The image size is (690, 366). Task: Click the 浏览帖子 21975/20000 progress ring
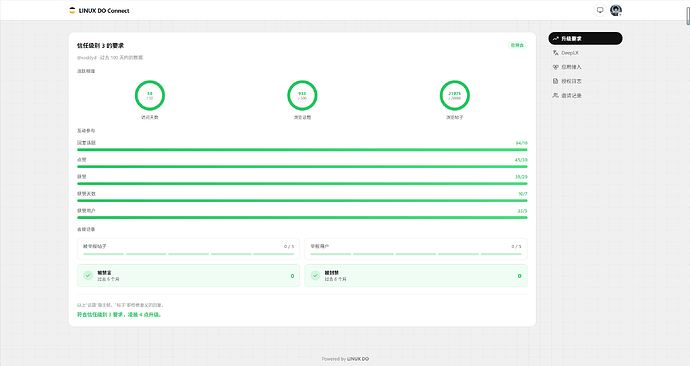point(455,95)
